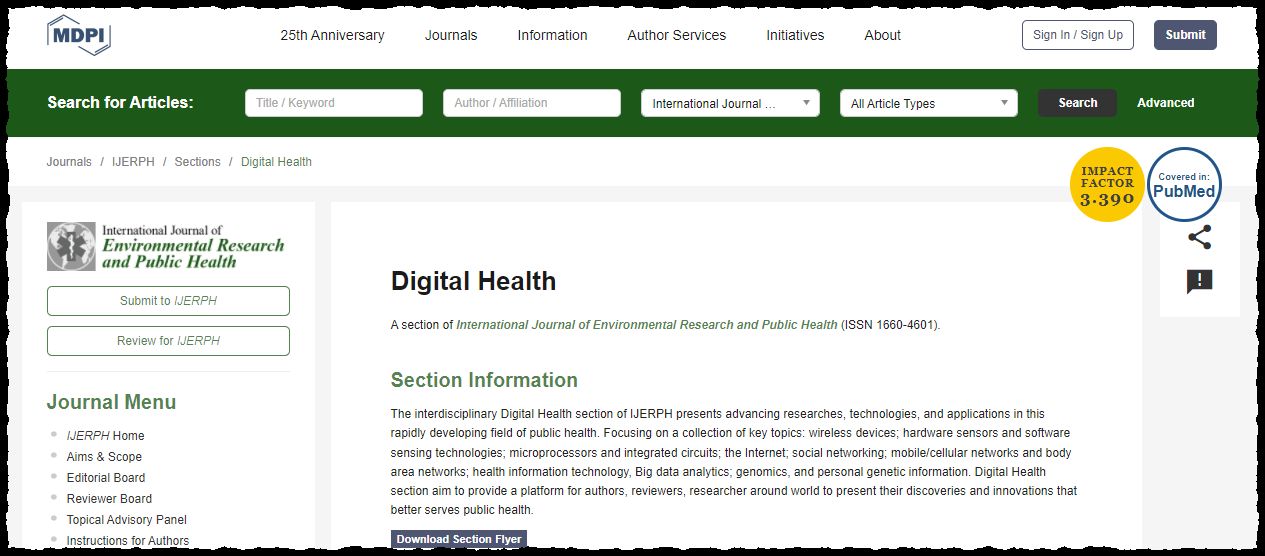Click the Journal Menu heading
Image resolution: width=1265 pixels, height=556 pixels.
111,402
